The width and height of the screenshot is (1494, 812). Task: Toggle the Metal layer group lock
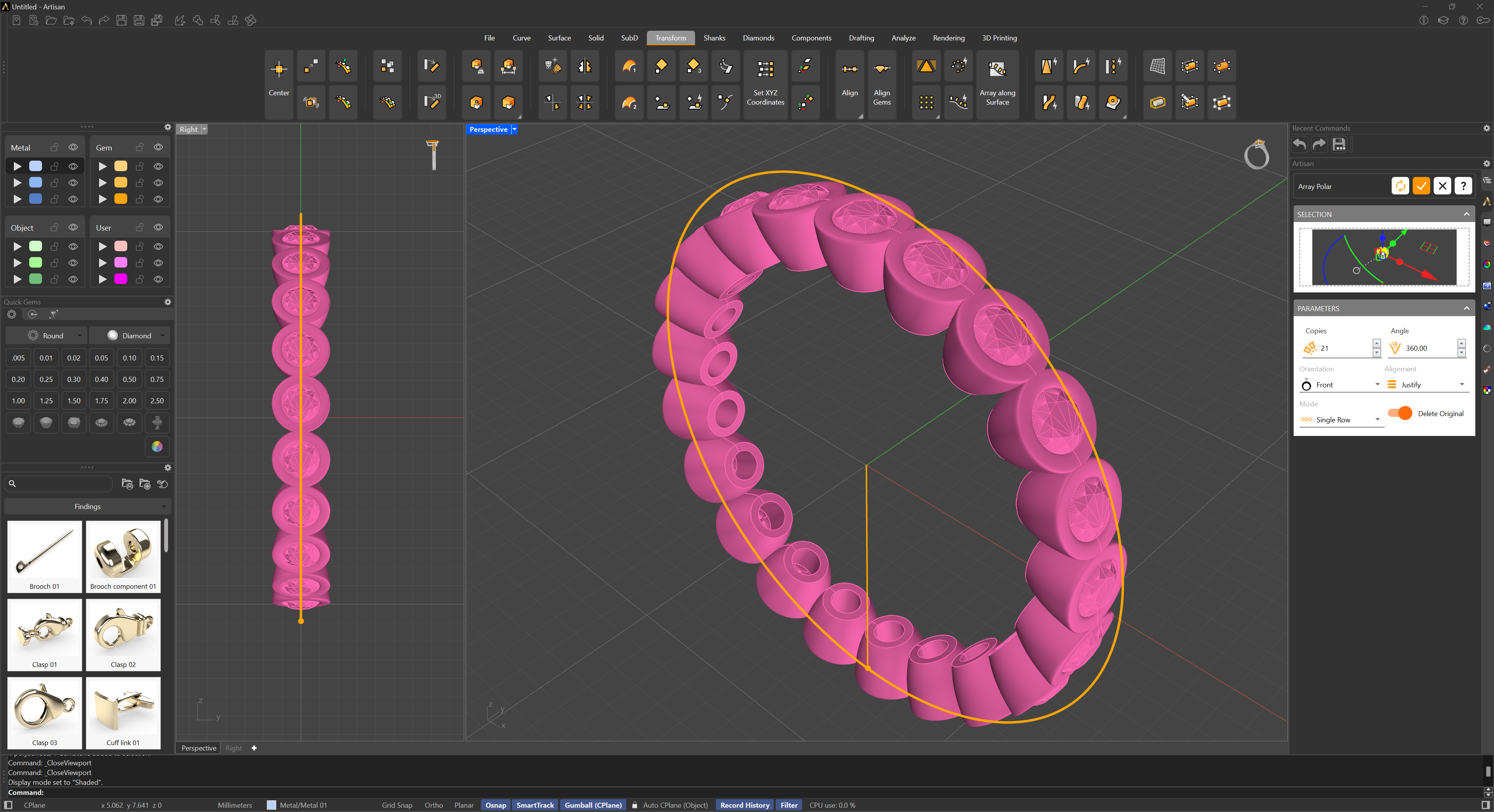pos(54,147)
